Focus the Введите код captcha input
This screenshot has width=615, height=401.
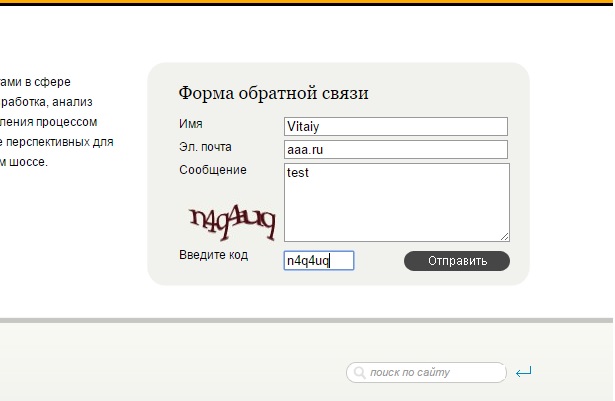click(318, 261)
